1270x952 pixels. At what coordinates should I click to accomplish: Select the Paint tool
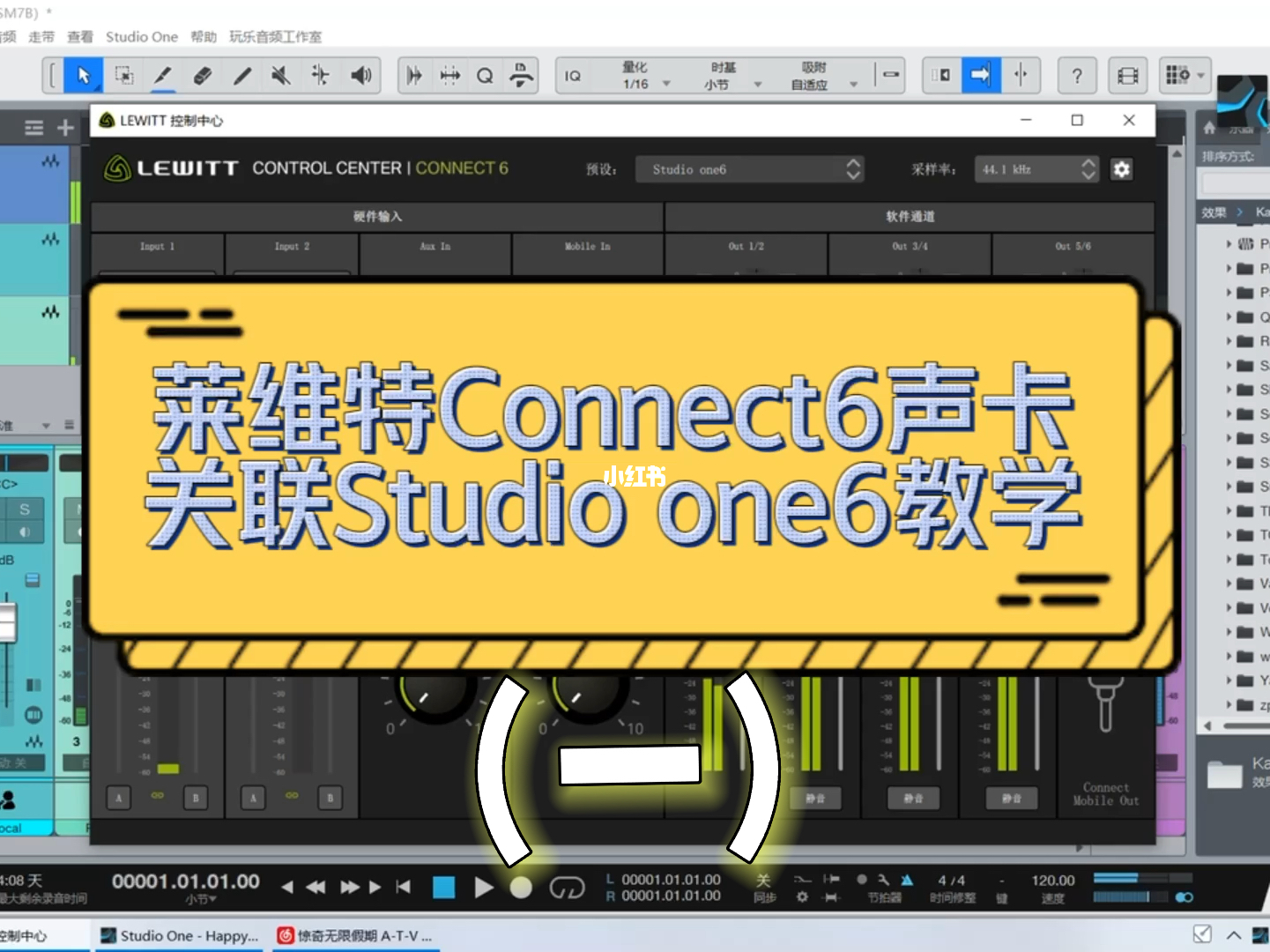point(242,76)
